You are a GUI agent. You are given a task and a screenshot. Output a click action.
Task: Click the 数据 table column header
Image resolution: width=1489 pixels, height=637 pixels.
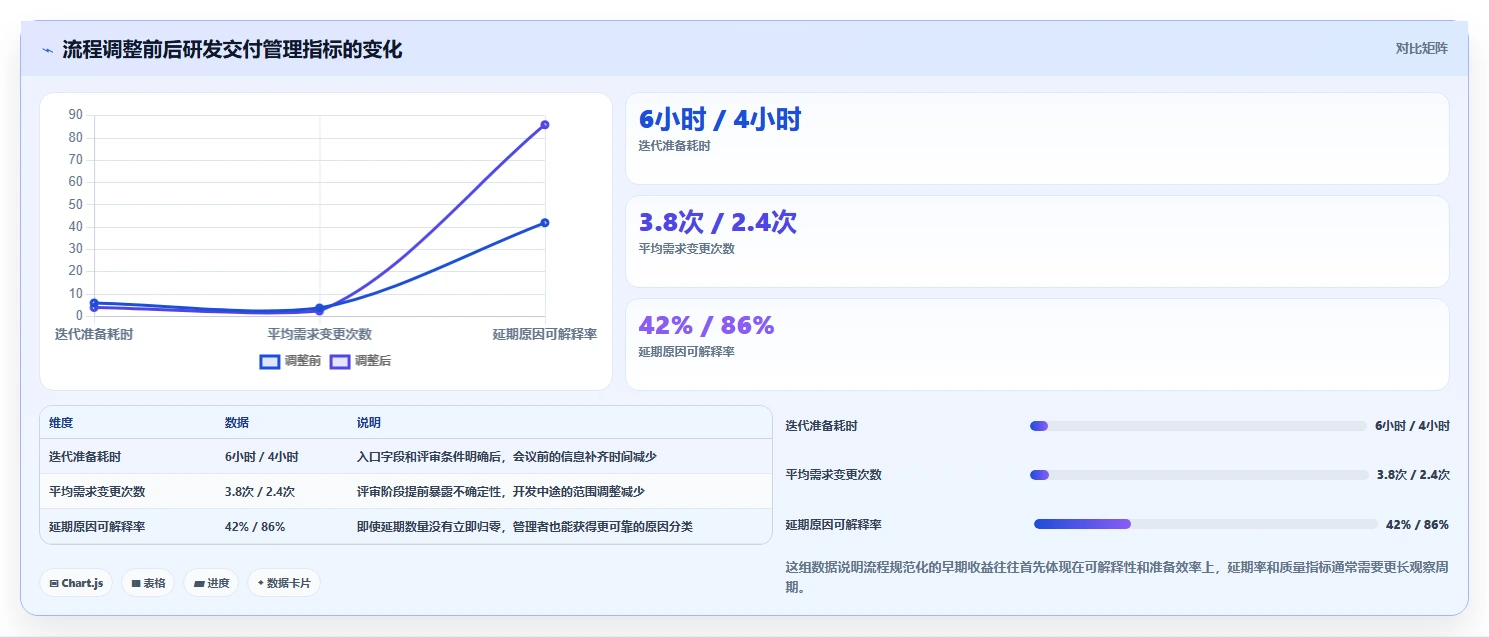(x=237, y=423)
